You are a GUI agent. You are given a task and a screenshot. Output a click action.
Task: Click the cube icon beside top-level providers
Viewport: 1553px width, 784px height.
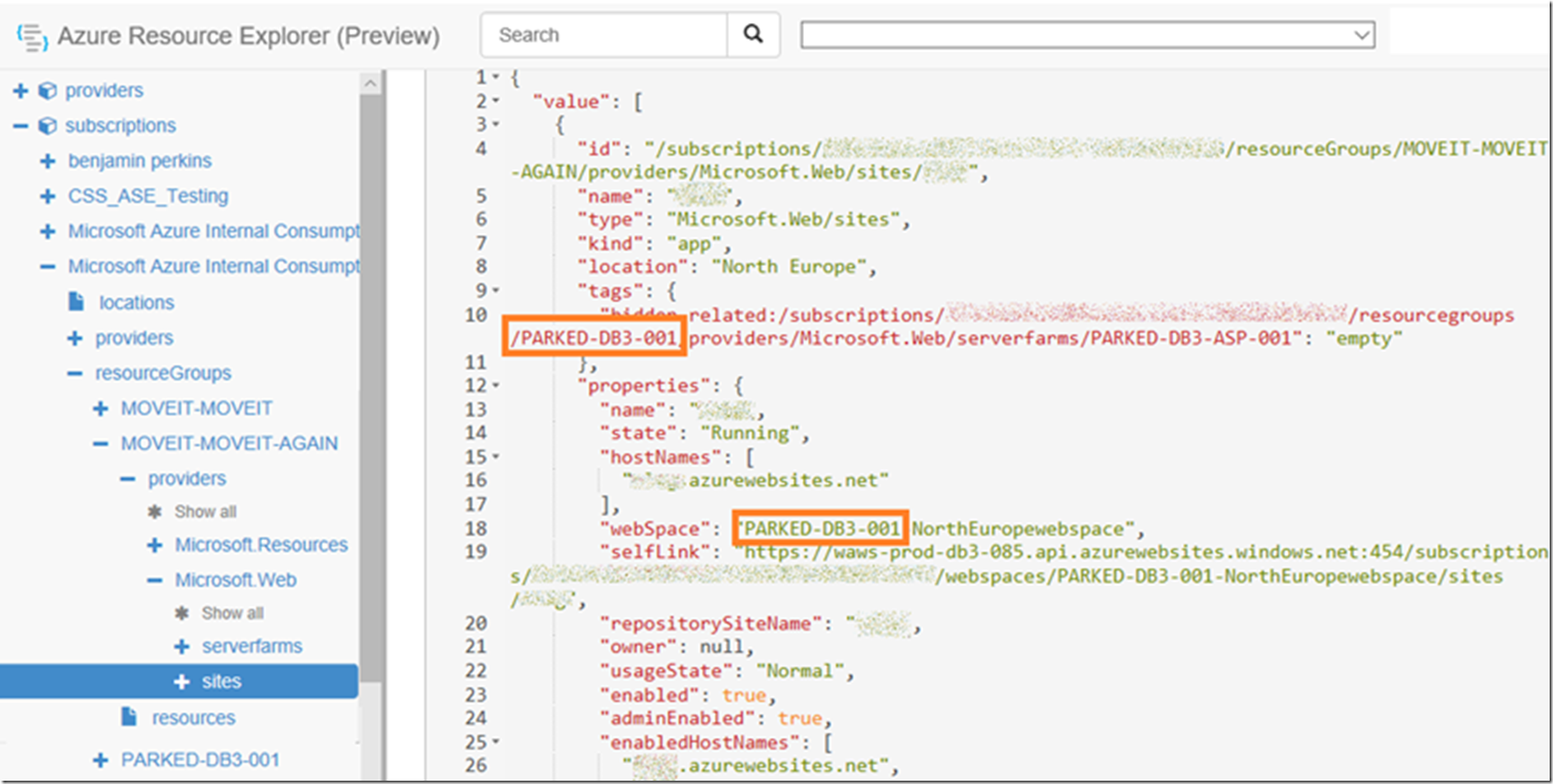48,91
